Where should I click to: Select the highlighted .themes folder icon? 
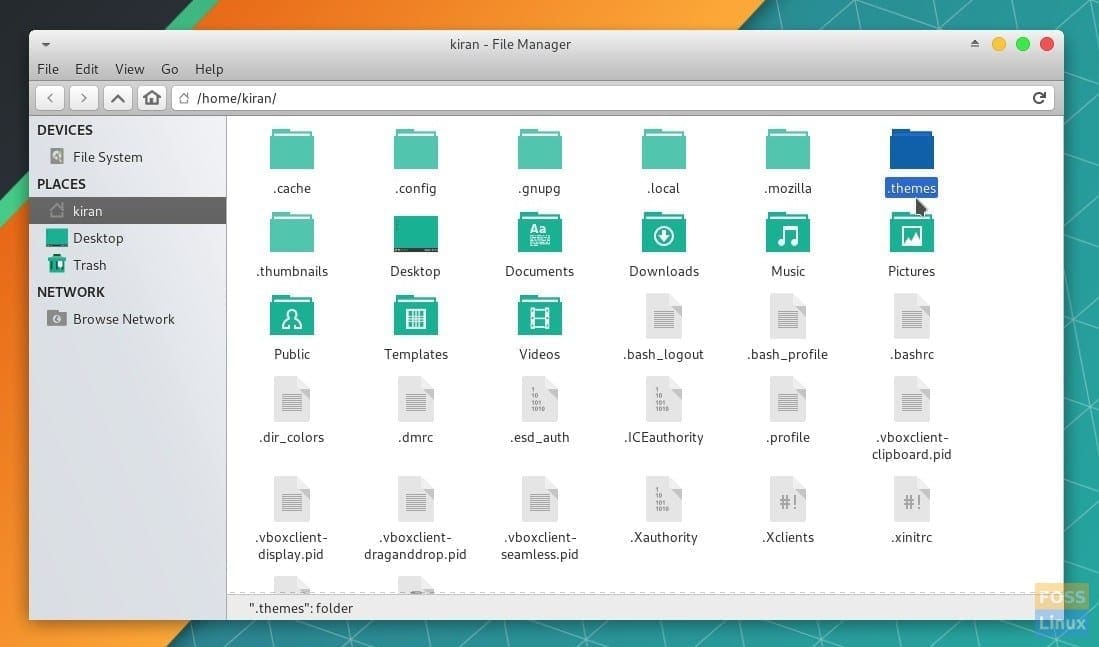pyautogui.click(x=912, y=149)
